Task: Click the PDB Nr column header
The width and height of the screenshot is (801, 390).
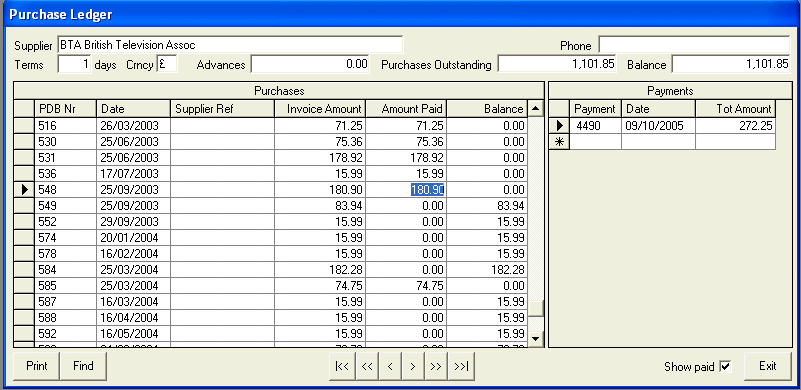Action: tap(65, 109)
